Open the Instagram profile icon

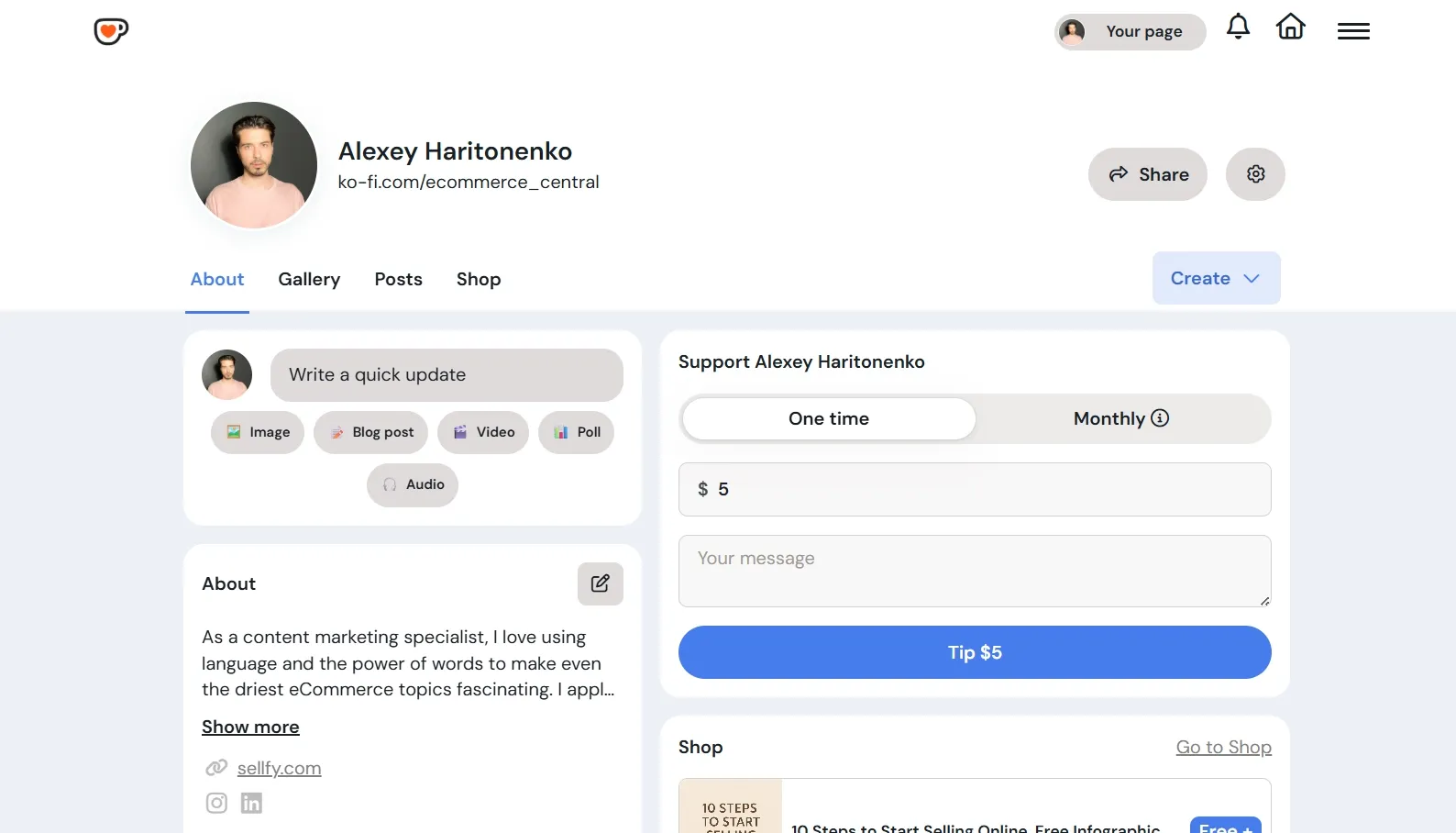(x=216, y=803)
